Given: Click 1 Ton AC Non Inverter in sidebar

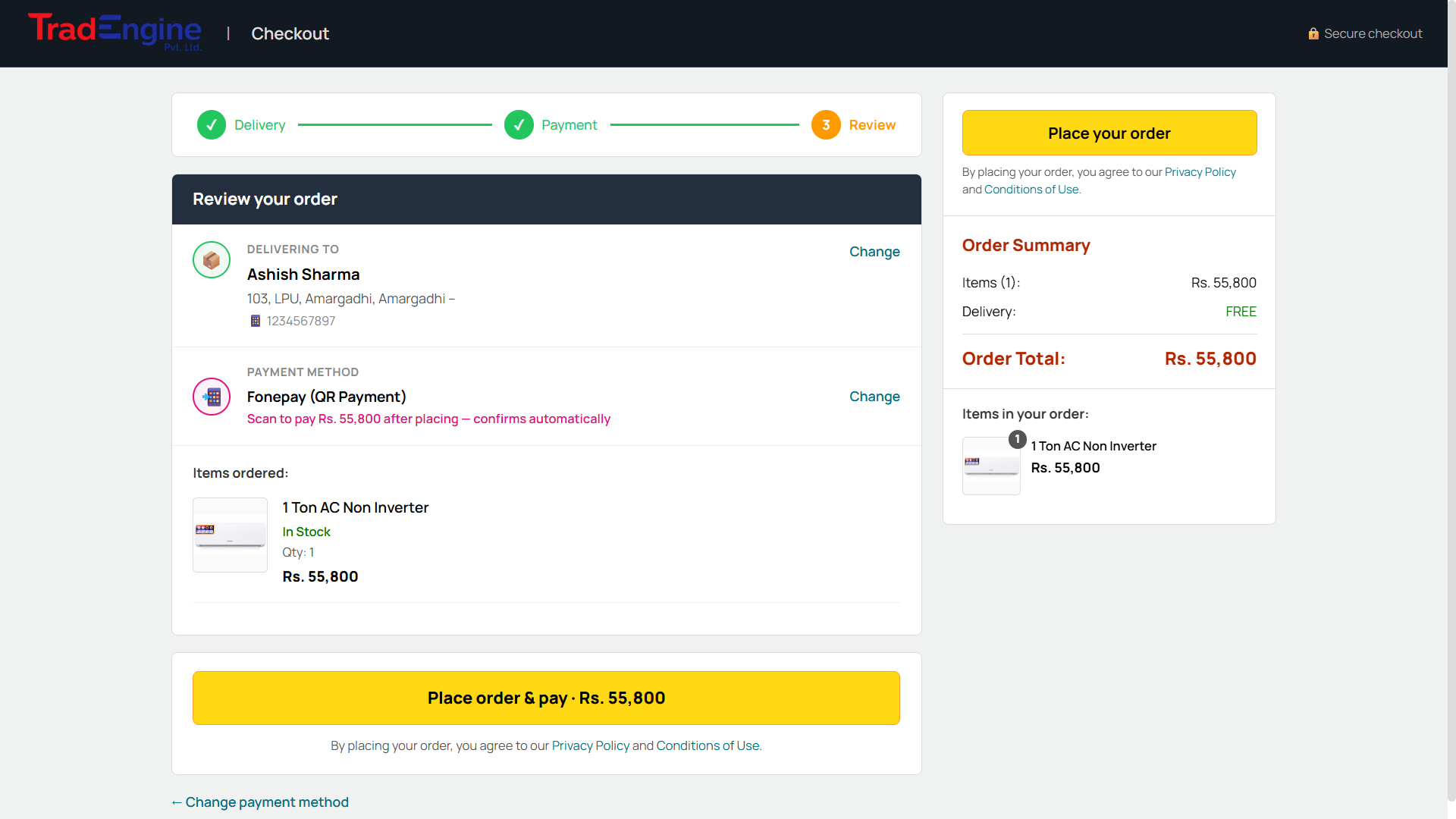Looking at the screenshot, I should [x=1094, y=446].
